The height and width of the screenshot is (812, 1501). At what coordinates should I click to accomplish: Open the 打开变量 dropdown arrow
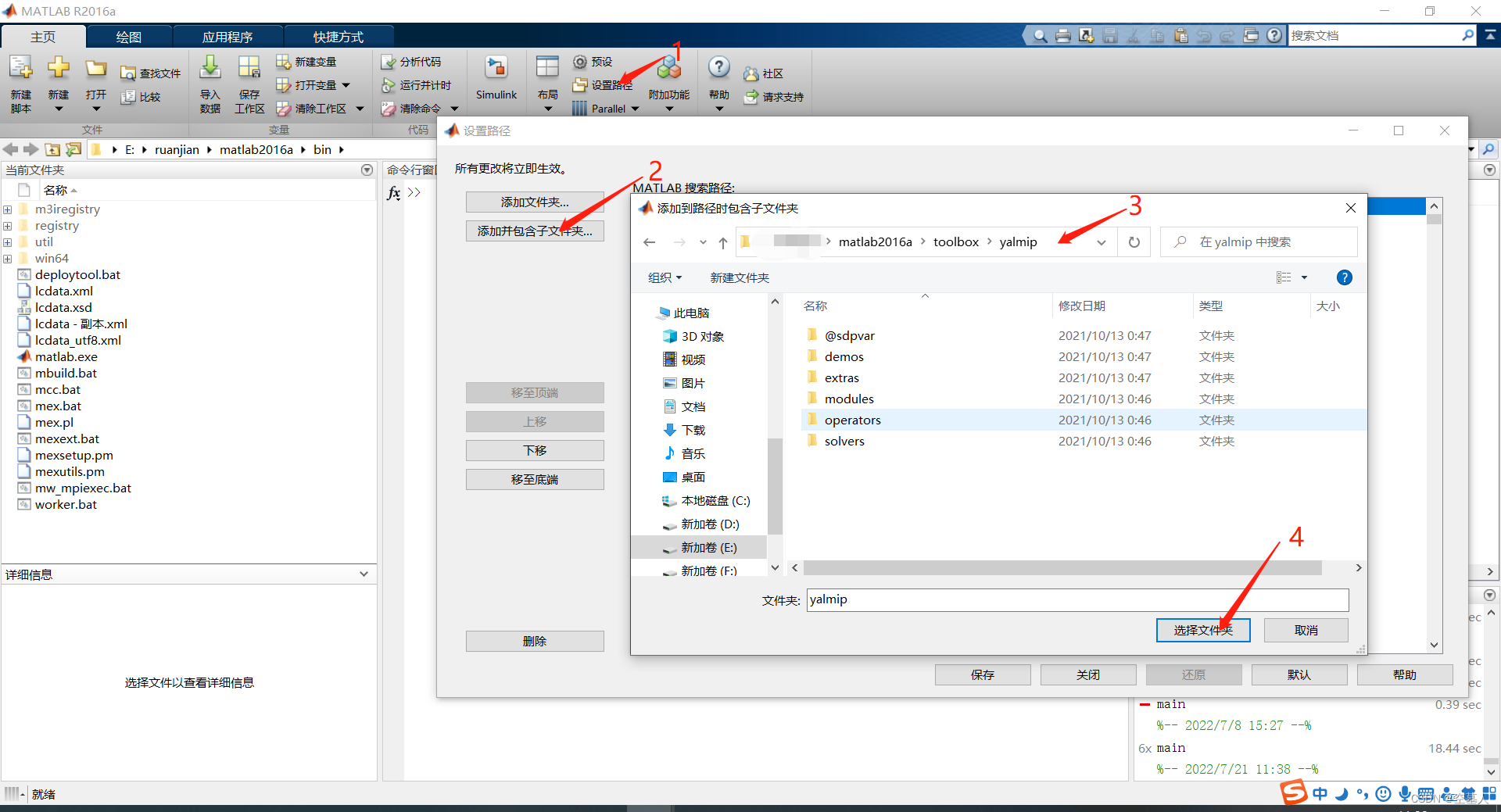(x=346, y=85)
